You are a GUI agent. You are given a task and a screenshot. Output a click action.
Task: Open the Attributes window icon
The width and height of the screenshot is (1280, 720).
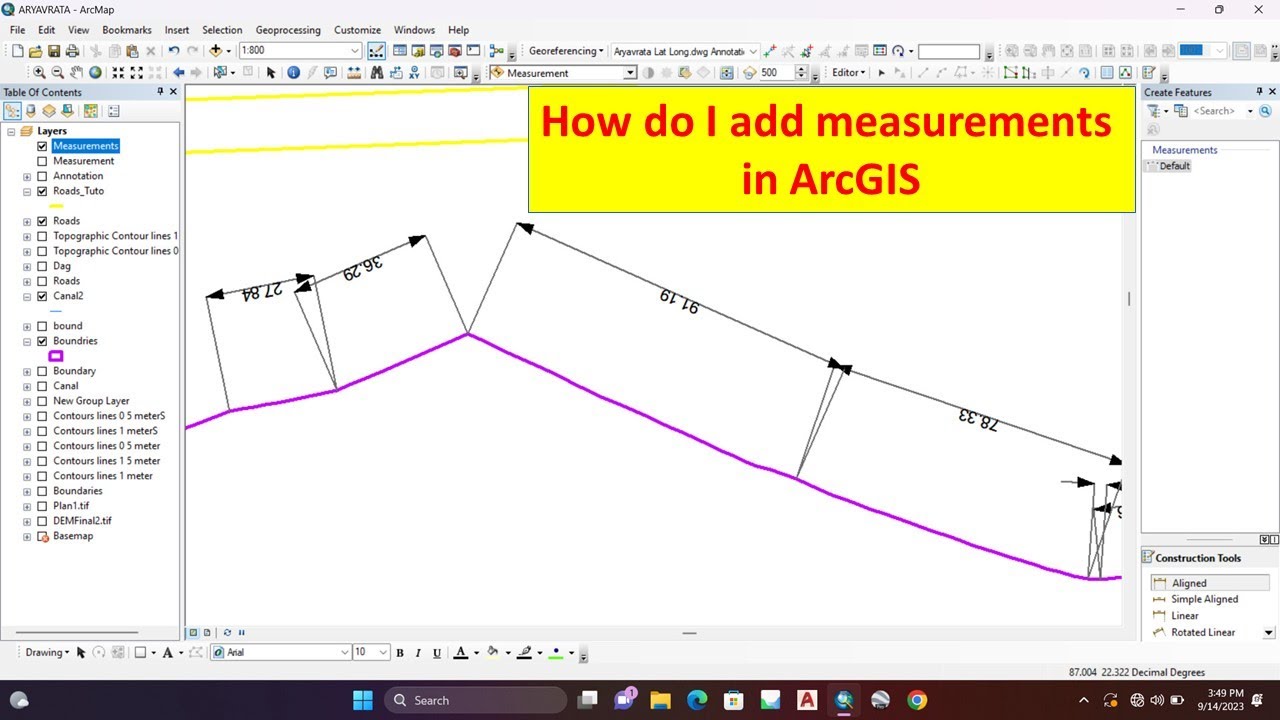1107,73
